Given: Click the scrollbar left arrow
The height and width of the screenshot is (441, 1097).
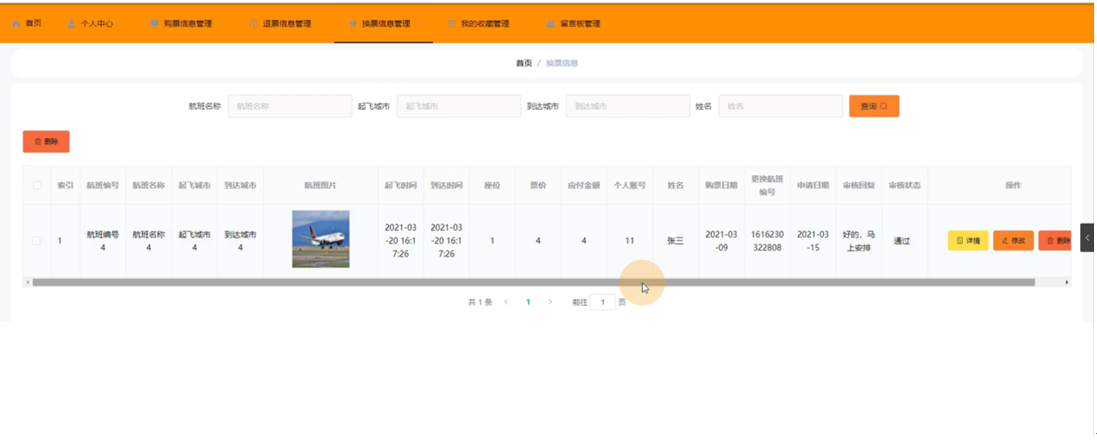Looking at the screenshot, I should pos(27,282).
